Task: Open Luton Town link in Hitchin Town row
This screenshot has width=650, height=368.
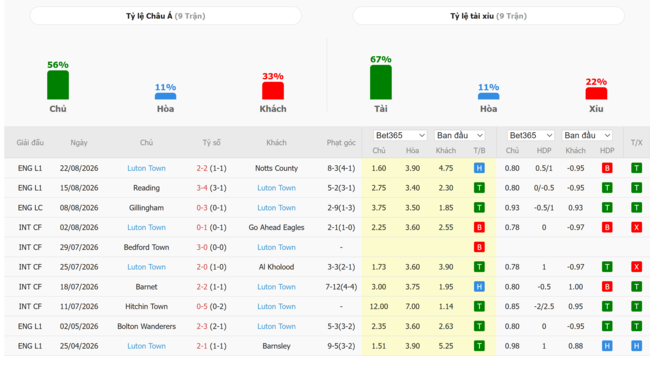Action: pos(276,307)
